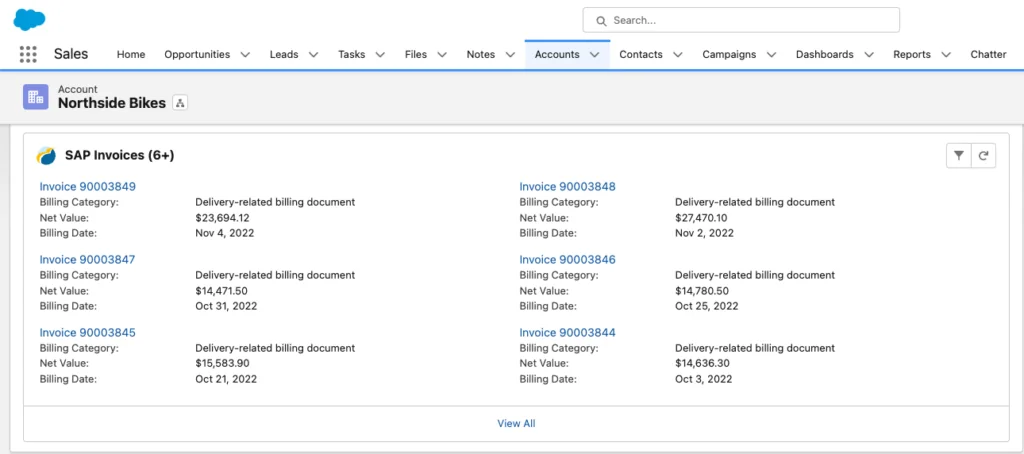Select billing date Oct 21, 2022

pos(226,380)
